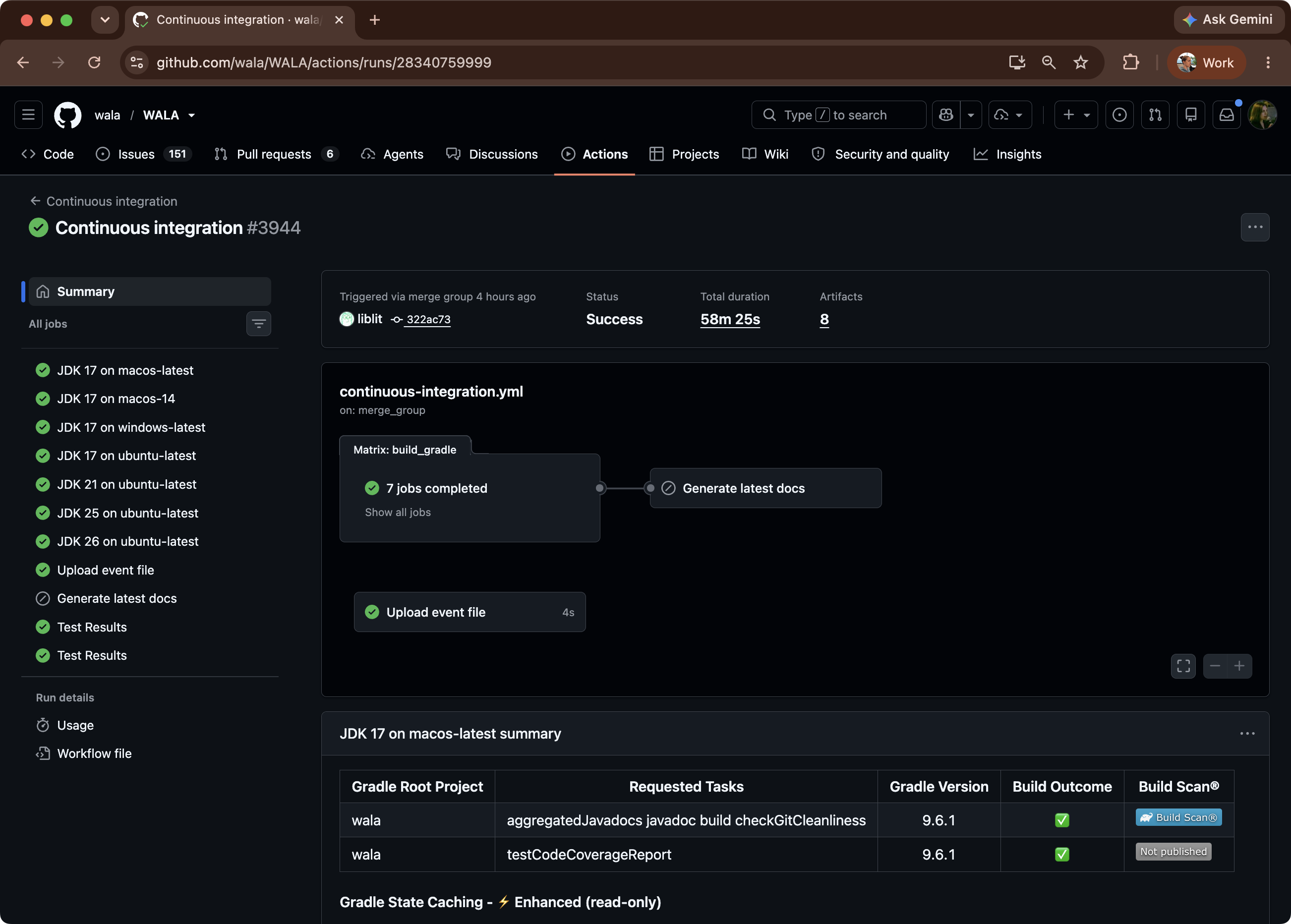The image size is (1291, 924).
Task: Open Security and quality tab
Action: [880, 154]
